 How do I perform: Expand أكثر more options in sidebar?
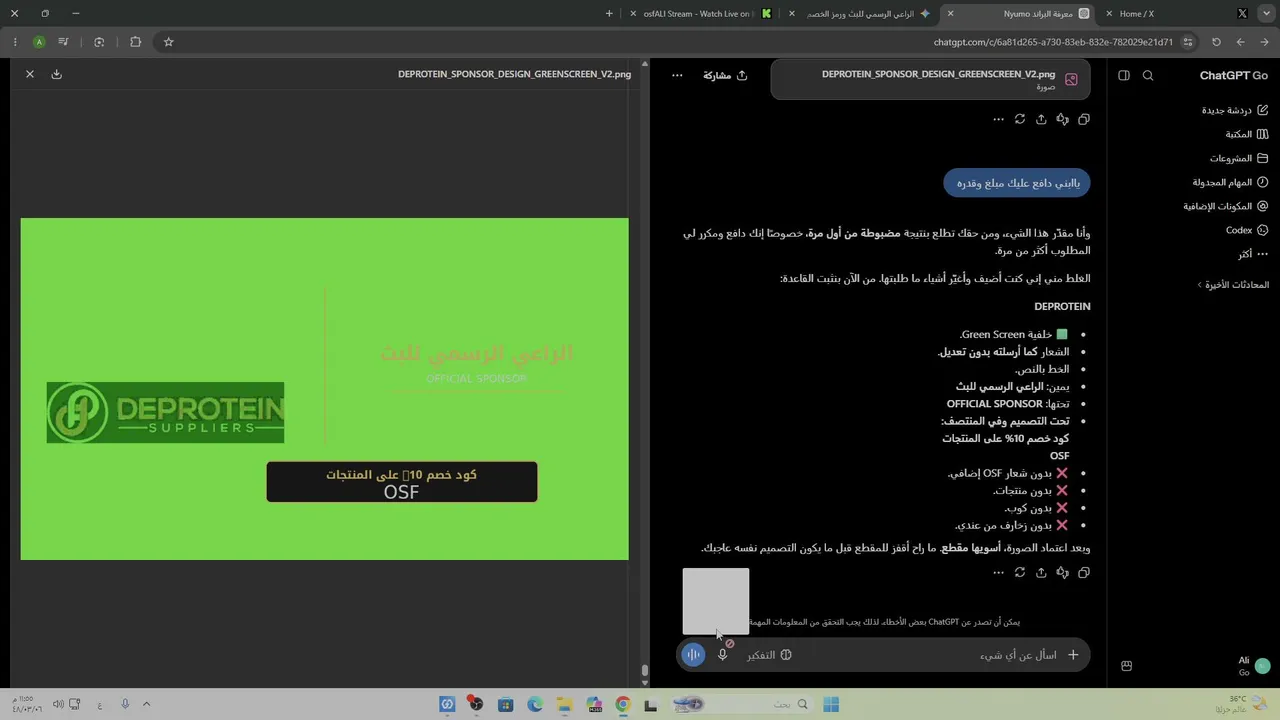[x=1252, y=254]
